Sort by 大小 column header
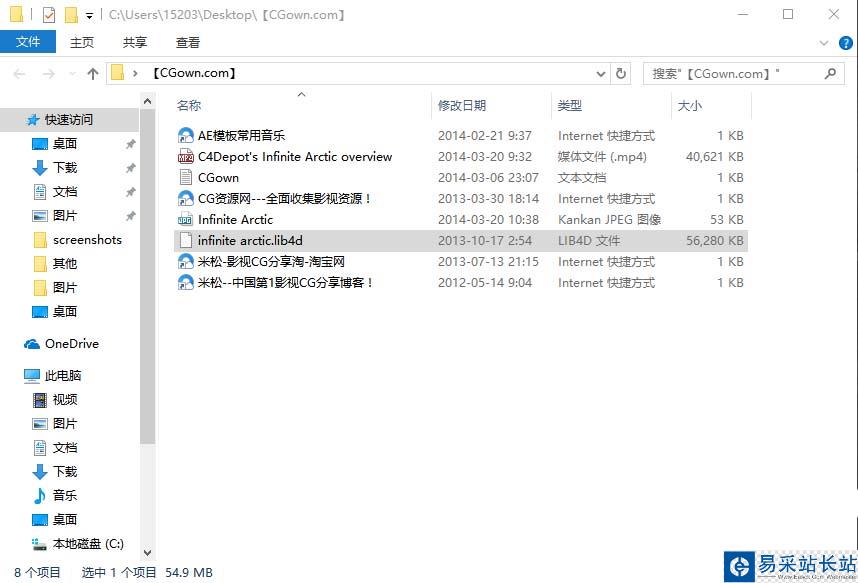The image size is (858, 583). pyautogui.click(x=690, y=106)
